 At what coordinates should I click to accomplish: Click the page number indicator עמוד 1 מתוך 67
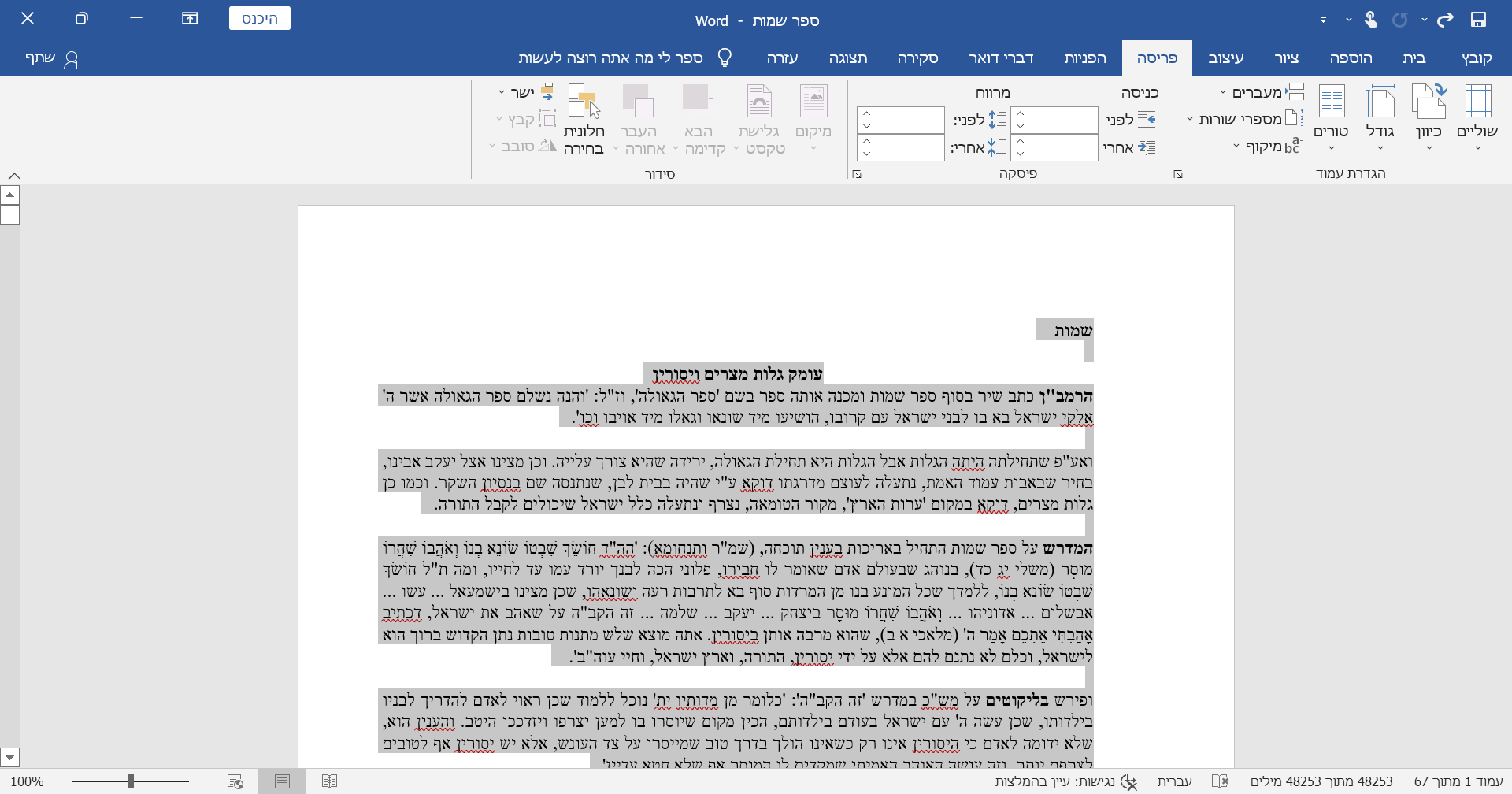[x=1458, y=781]
